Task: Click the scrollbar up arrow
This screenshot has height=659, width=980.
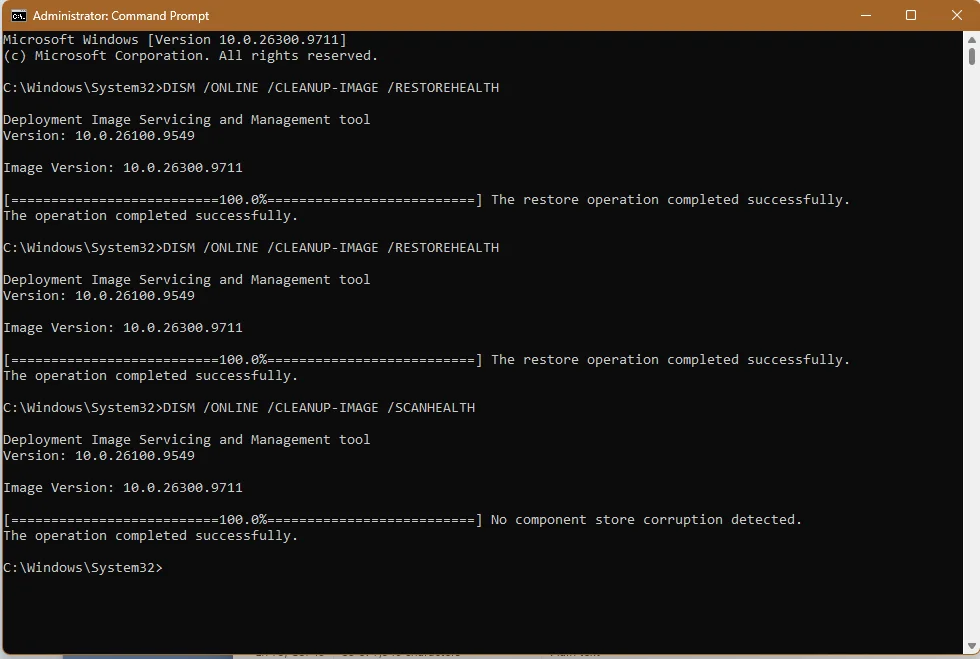Action: [x=971, y=39]
